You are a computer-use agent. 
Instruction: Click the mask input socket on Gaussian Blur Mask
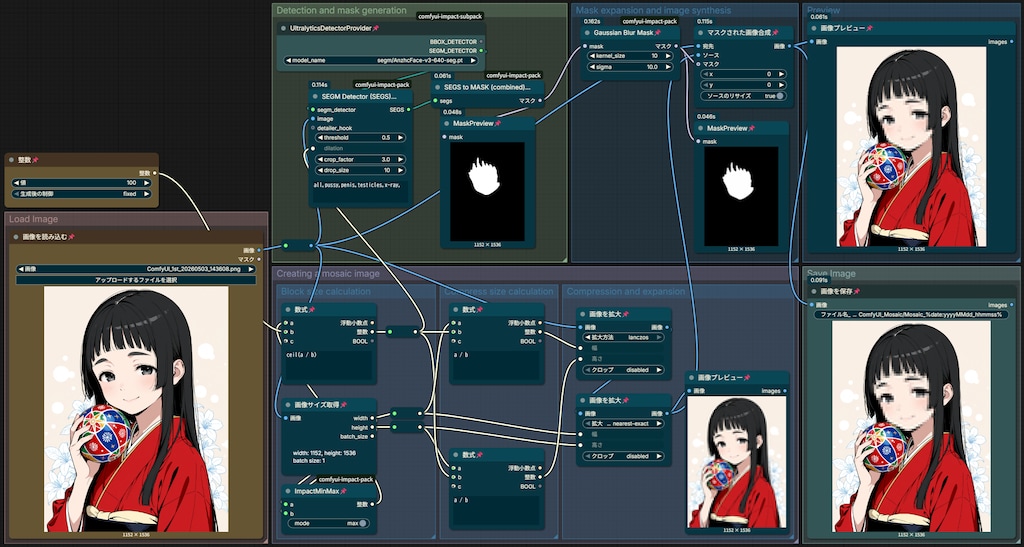click(x=584, y=46)
